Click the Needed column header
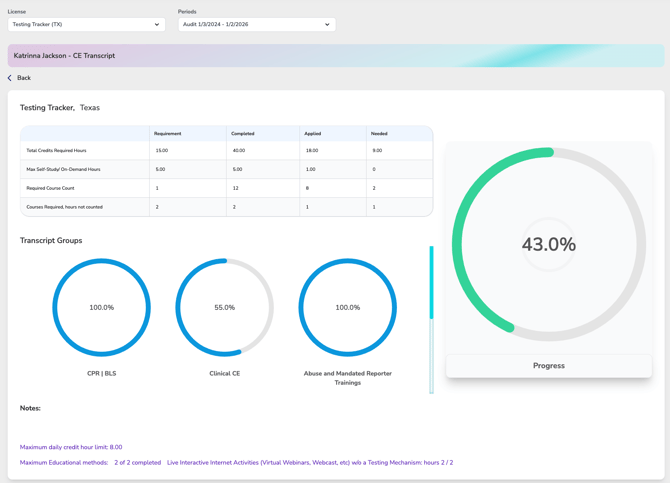Screen dimensions: 670x483 (379, 133)
